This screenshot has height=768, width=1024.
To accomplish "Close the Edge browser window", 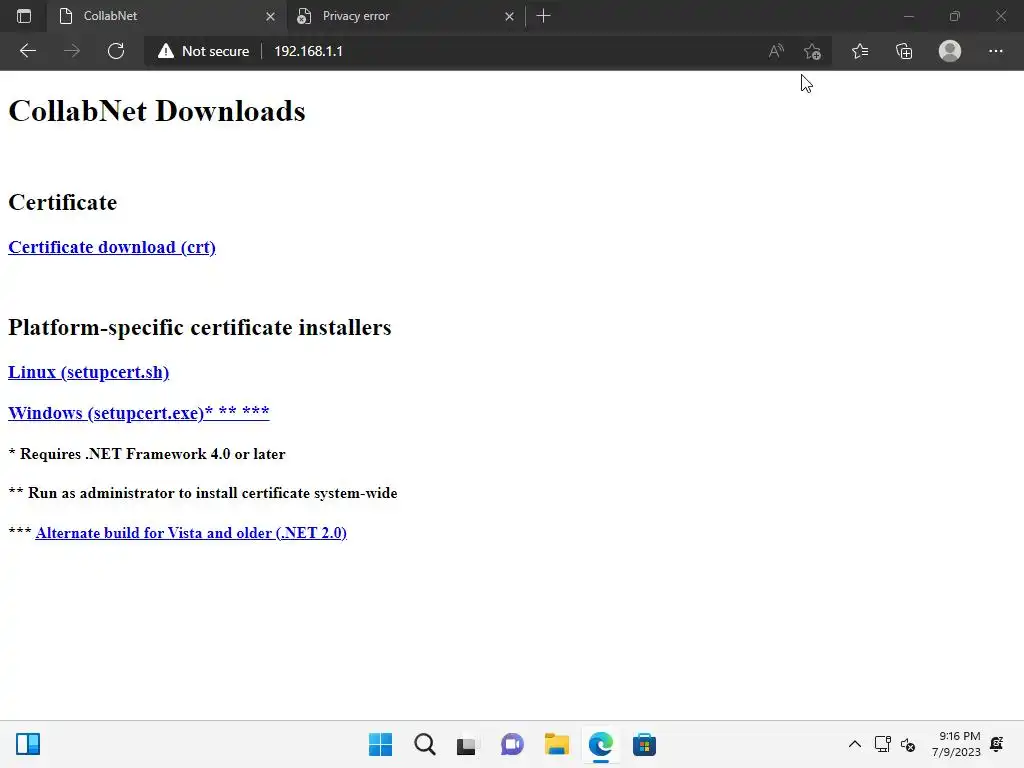I will [x=1000, y=16].
